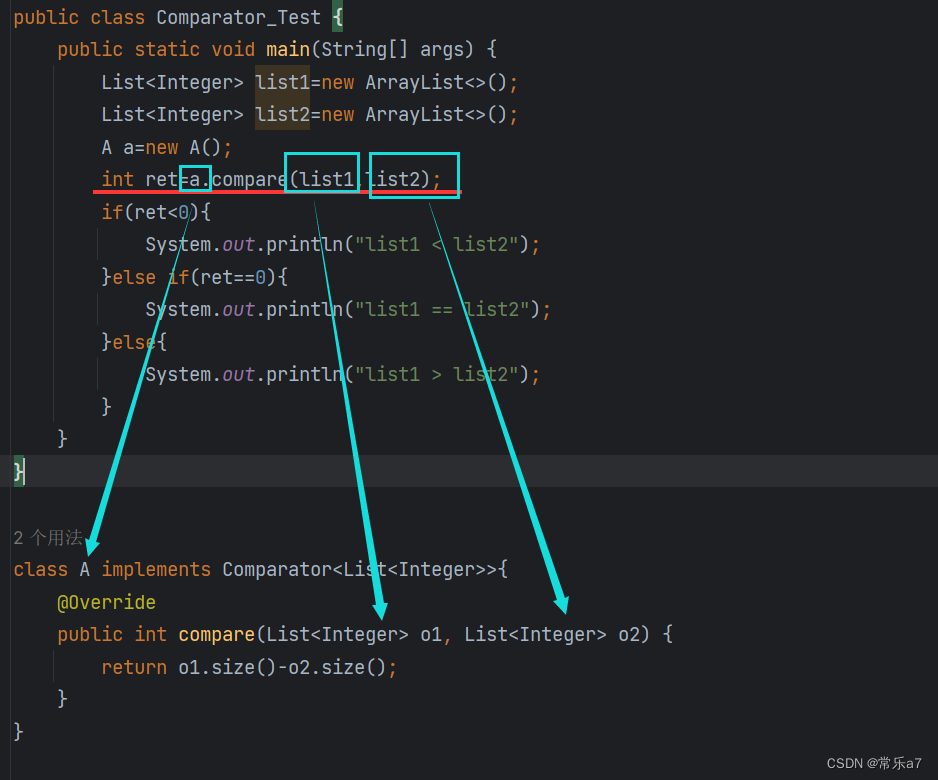Click the o1 parameter in the compare signature

(431, 634)
